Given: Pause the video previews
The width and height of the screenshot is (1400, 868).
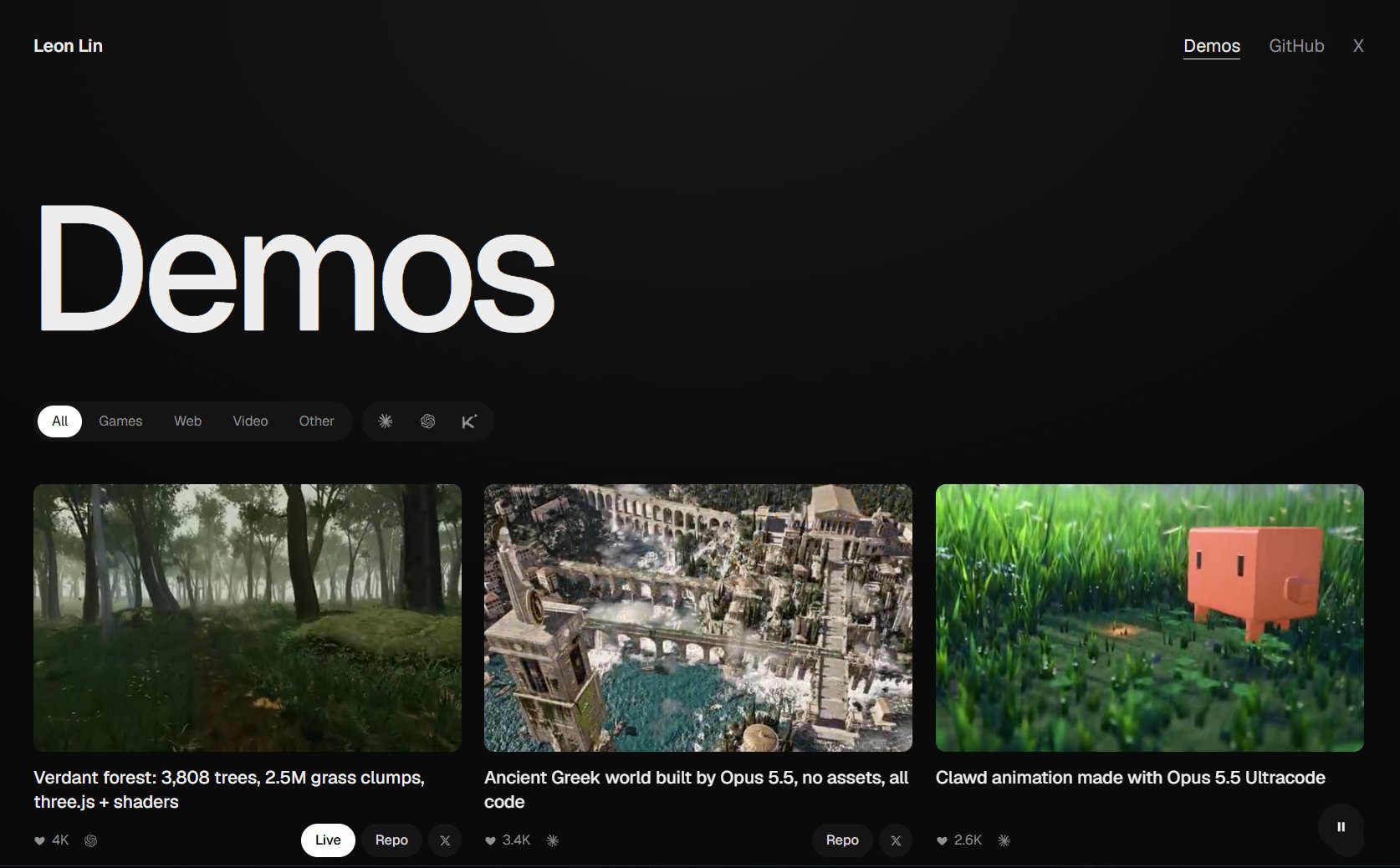Looking at the screenshot, I should point(1341,827).
